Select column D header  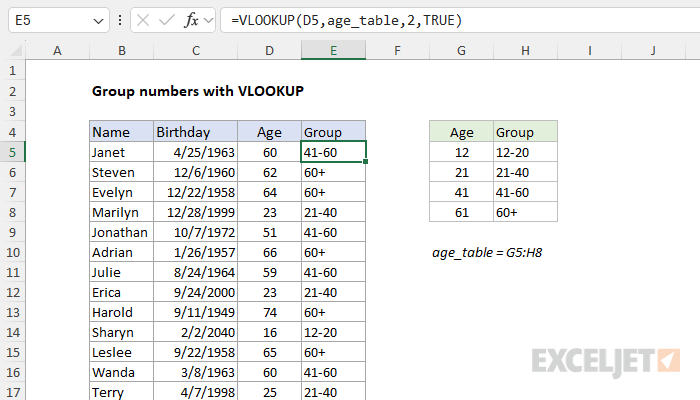click(269, 50)
